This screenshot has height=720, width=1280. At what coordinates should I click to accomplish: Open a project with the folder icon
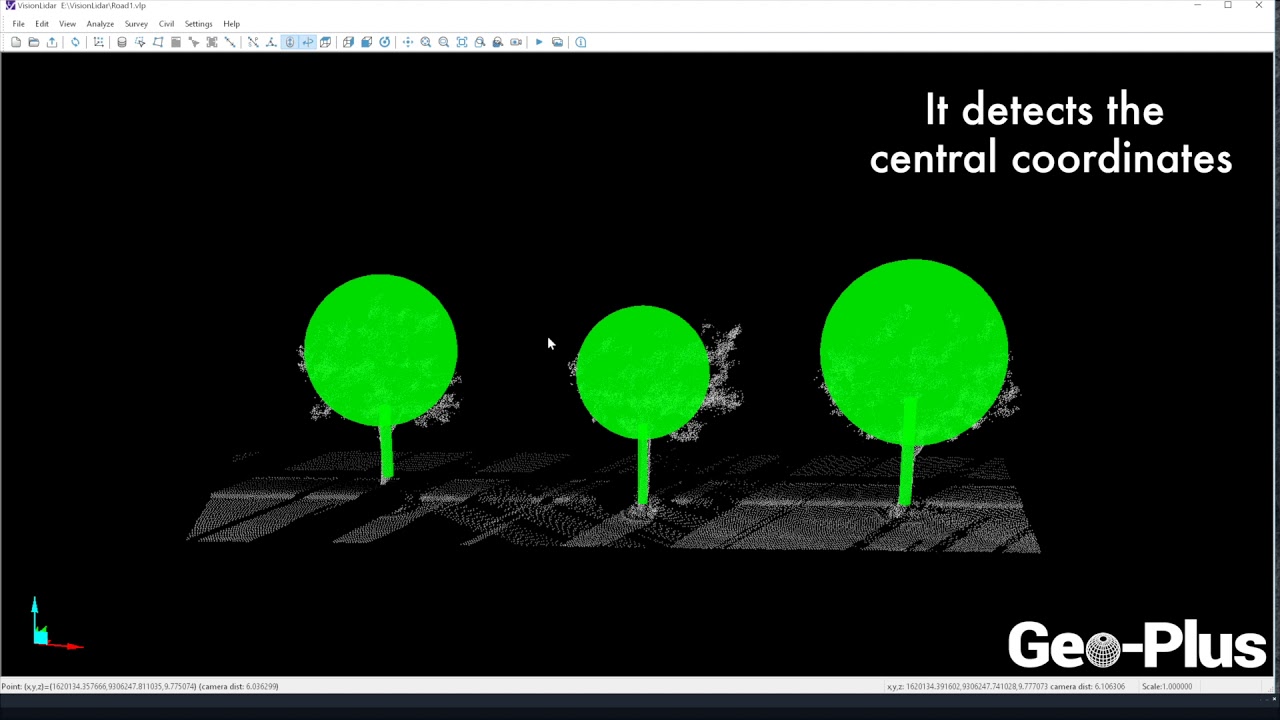[x=34, y=42]
